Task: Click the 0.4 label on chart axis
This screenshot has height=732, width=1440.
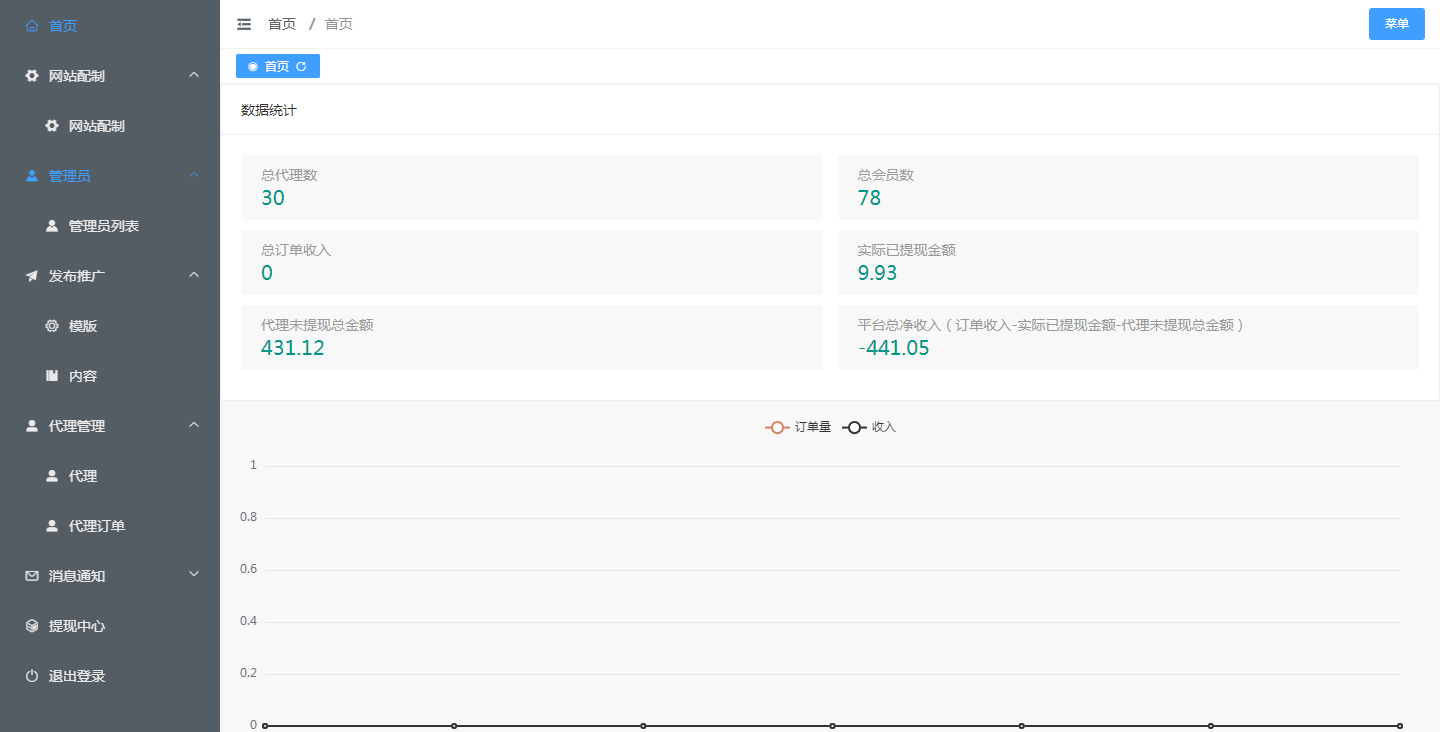Action: 248,621
